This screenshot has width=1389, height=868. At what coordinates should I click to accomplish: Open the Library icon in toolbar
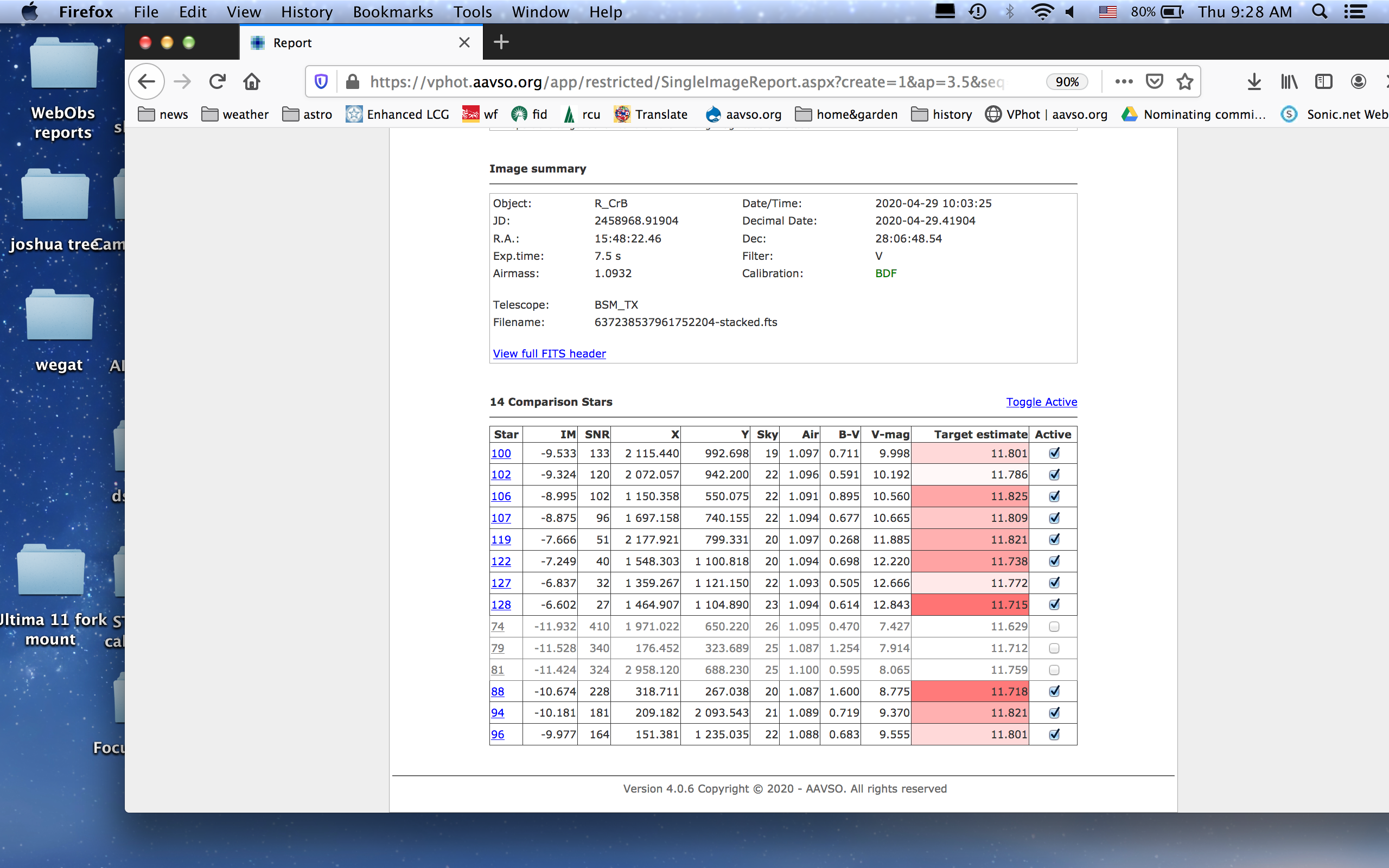point(1289,82)
